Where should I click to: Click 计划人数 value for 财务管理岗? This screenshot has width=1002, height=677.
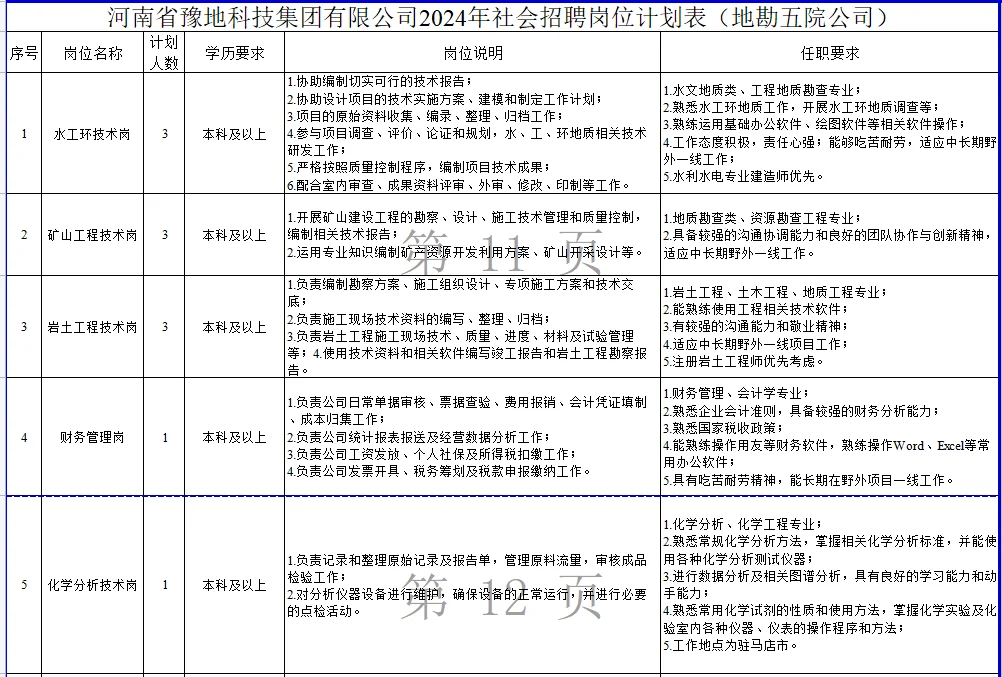(x=164, y=437)
